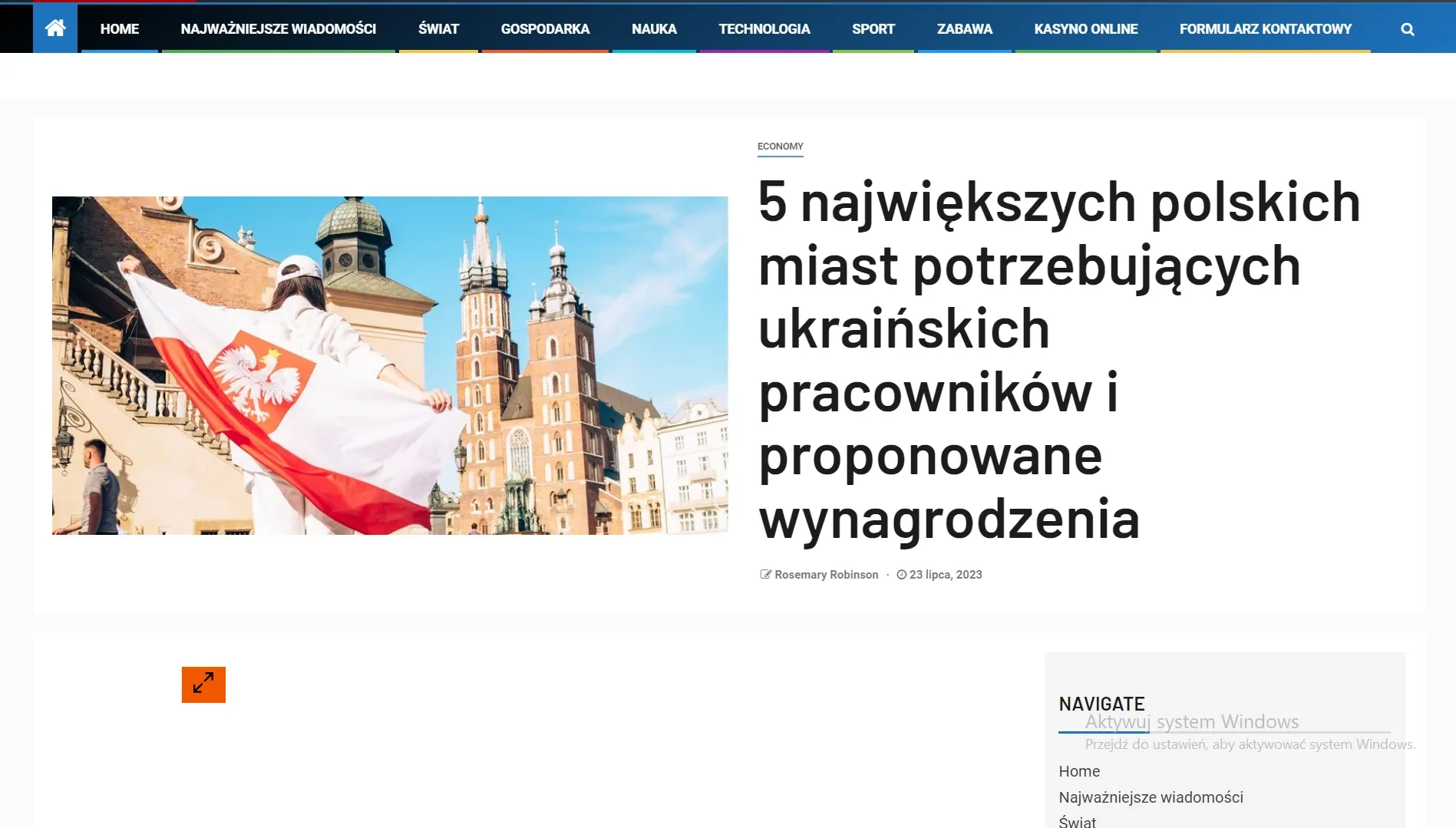Open the Nauka menu item

pyautogui.click(x=654, y=29)
